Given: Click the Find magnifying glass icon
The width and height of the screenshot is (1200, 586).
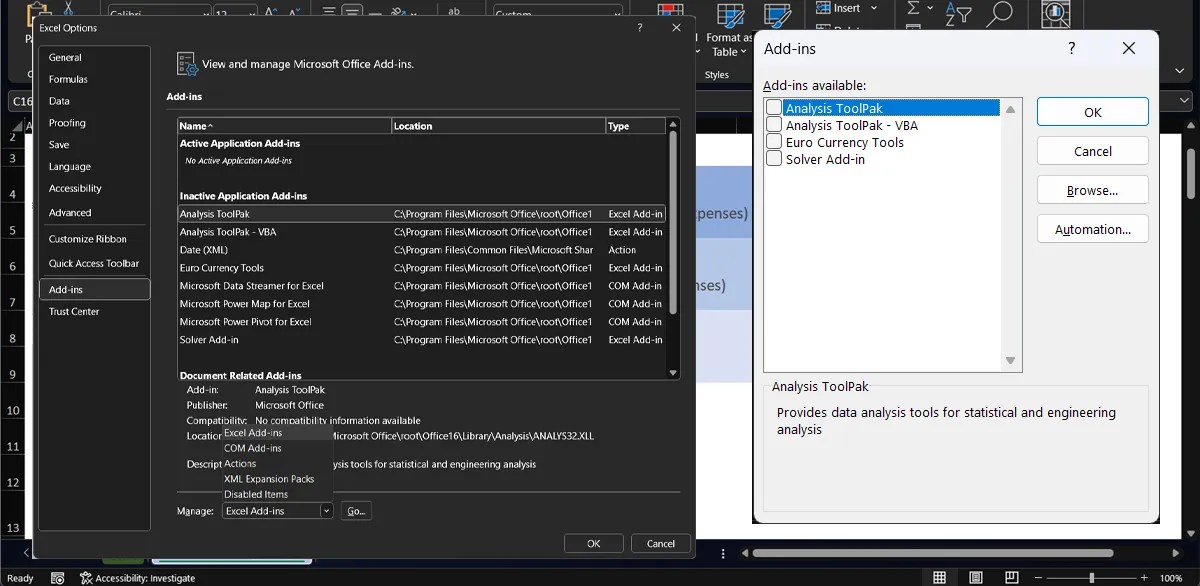Looking at the screenshot, I should tap(1000, 14).
